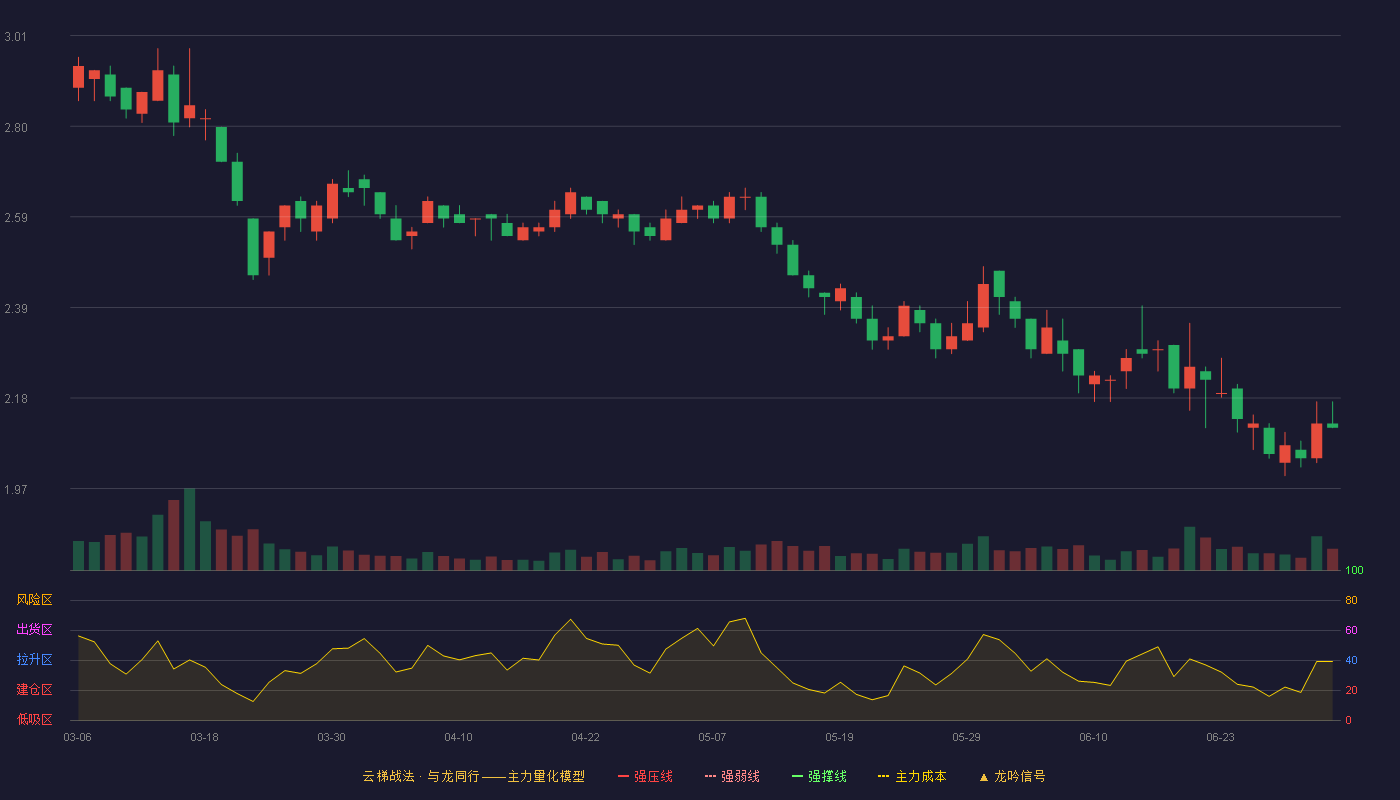
Task: Click the 05-07 date label
Action: [x=712, y=737]
